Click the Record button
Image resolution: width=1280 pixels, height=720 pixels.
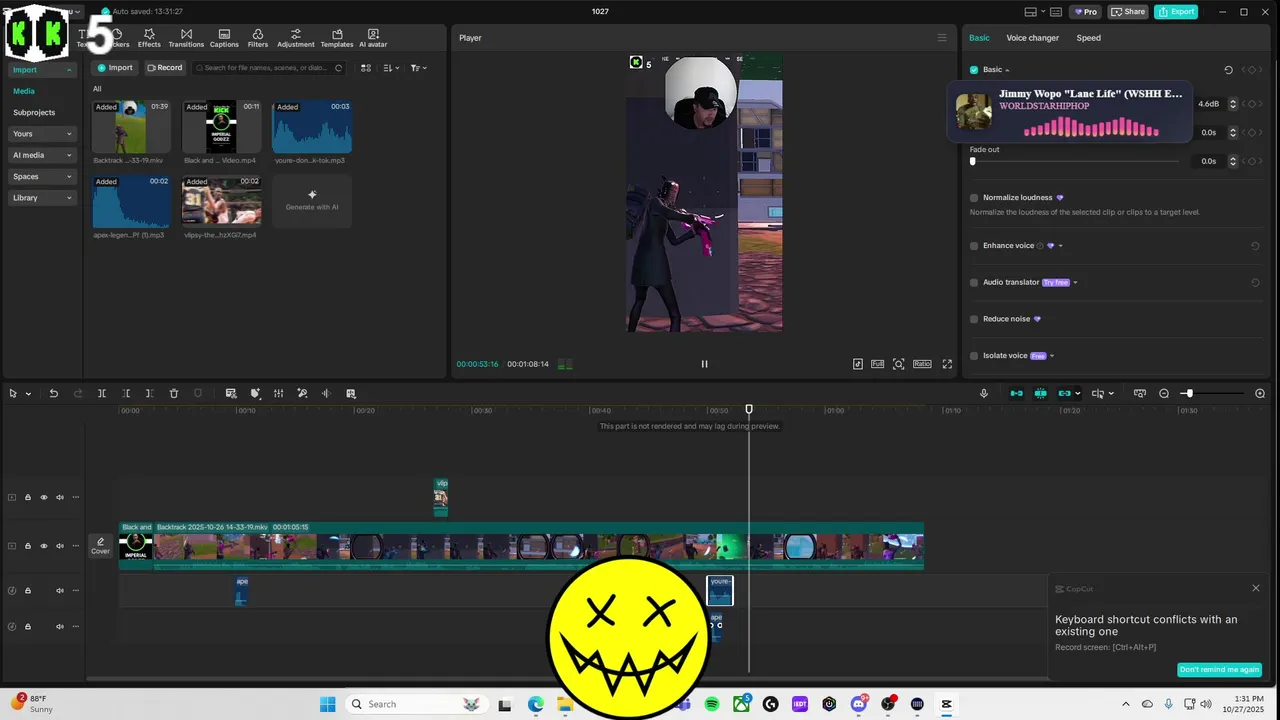point(164,68)
